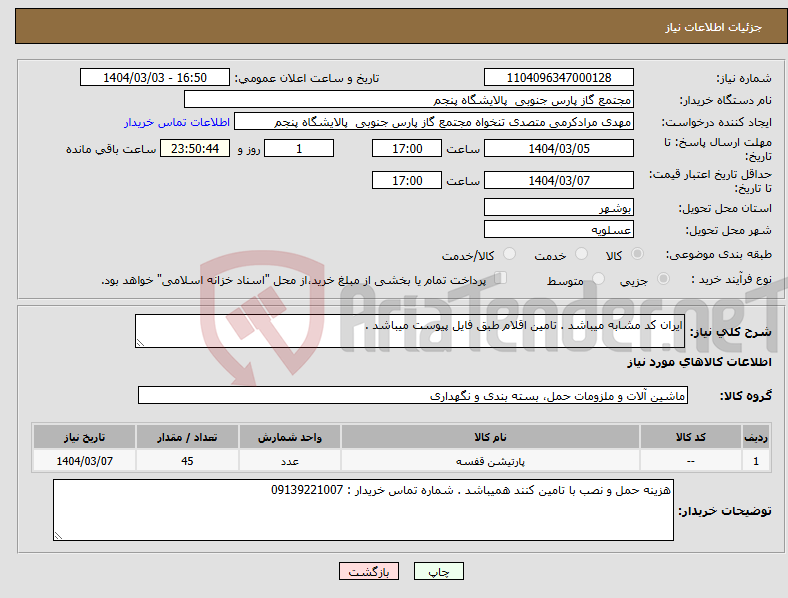Click the کد کالا column header
788x598 pixels.
pos(691,437)
